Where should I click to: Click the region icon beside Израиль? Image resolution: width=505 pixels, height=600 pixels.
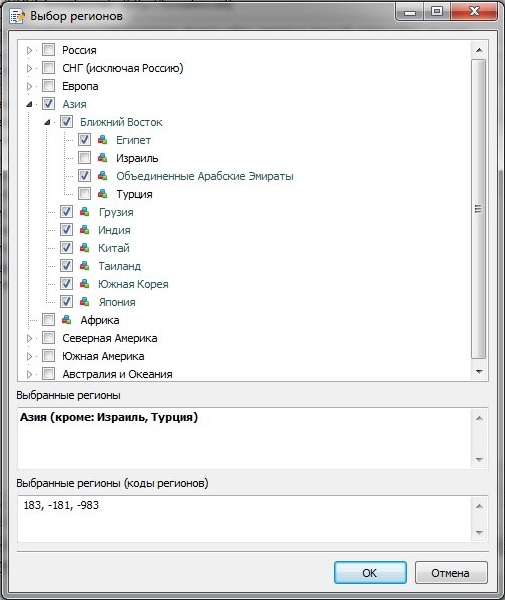coord(102,158)
